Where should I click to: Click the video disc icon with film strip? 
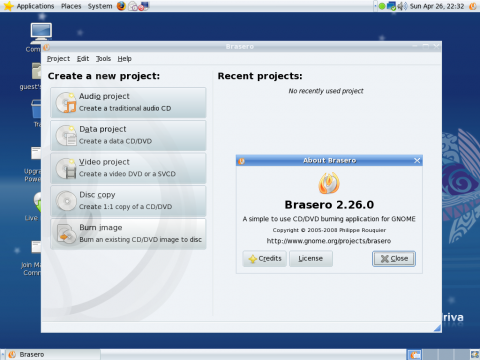coord(66,168)
